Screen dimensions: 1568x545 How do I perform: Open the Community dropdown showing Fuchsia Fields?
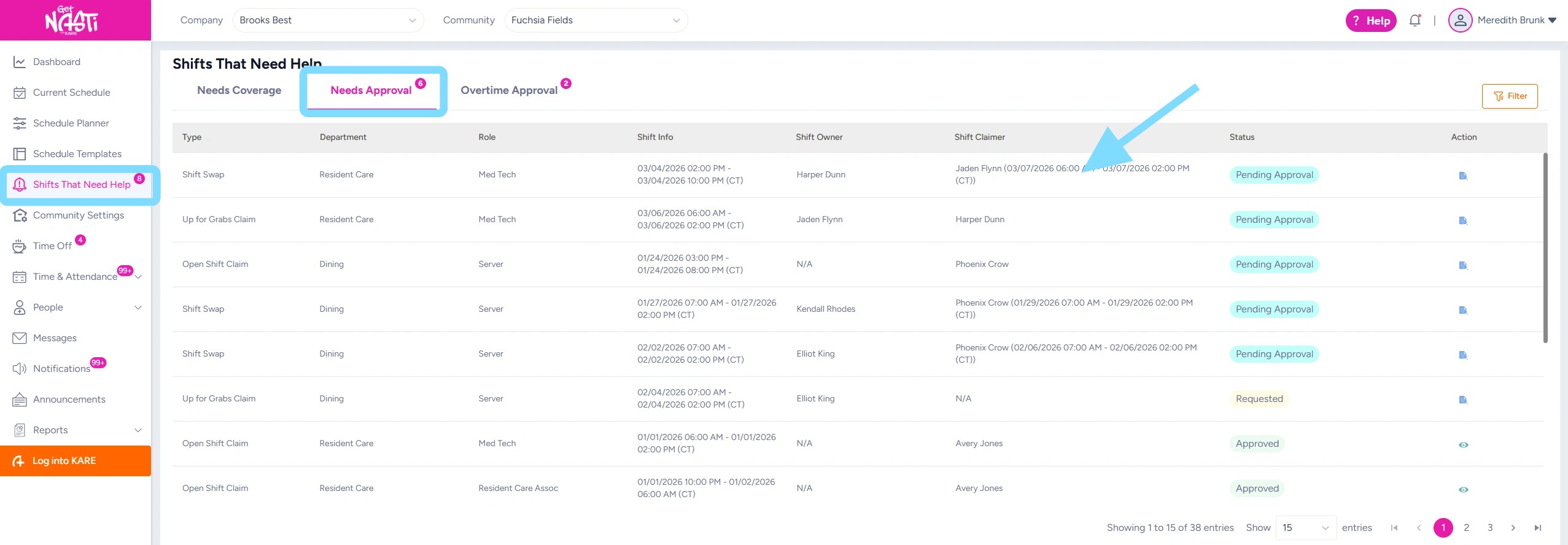596,20
